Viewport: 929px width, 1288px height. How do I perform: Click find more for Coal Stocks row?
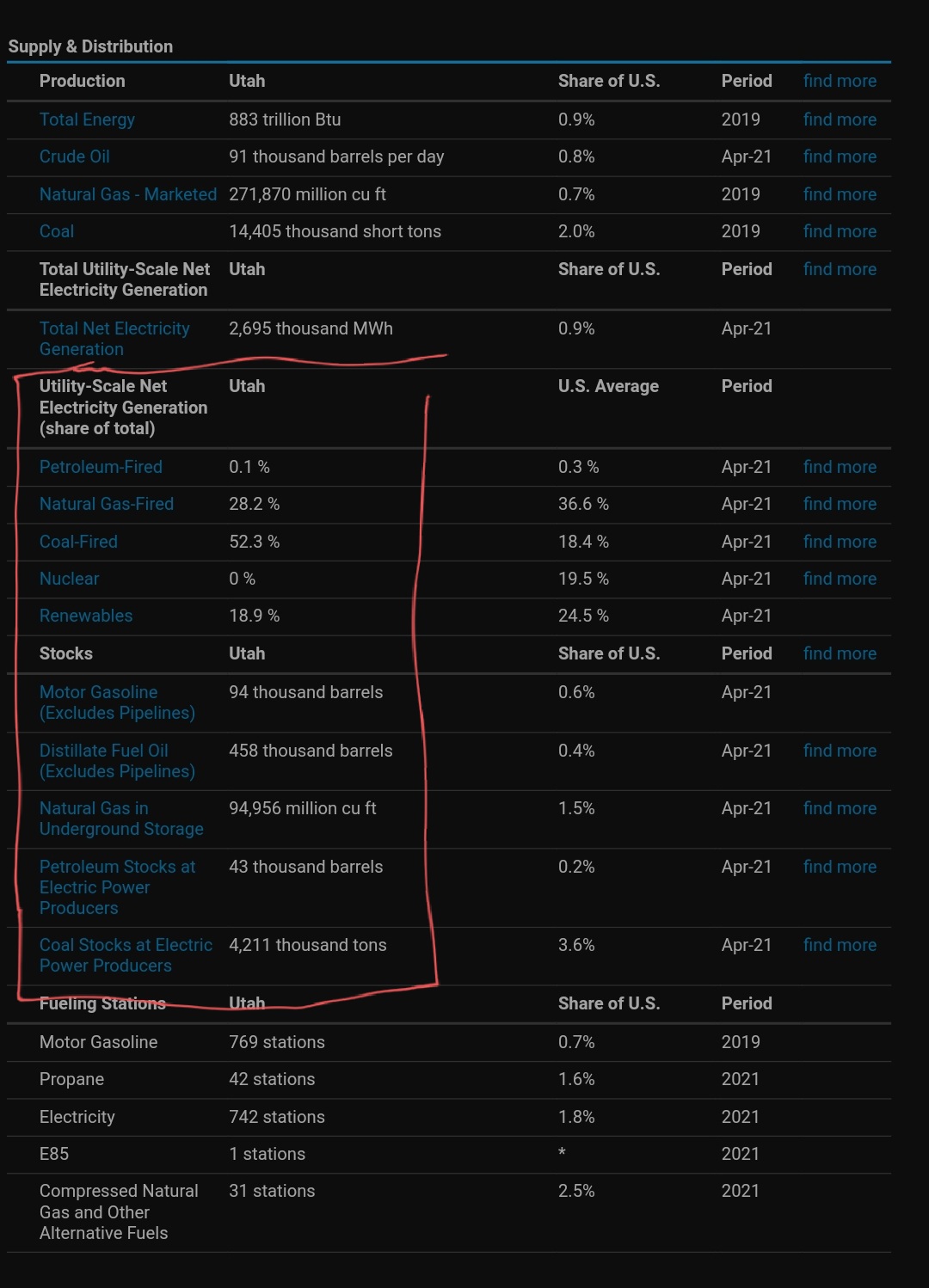[x=840, y=945]
